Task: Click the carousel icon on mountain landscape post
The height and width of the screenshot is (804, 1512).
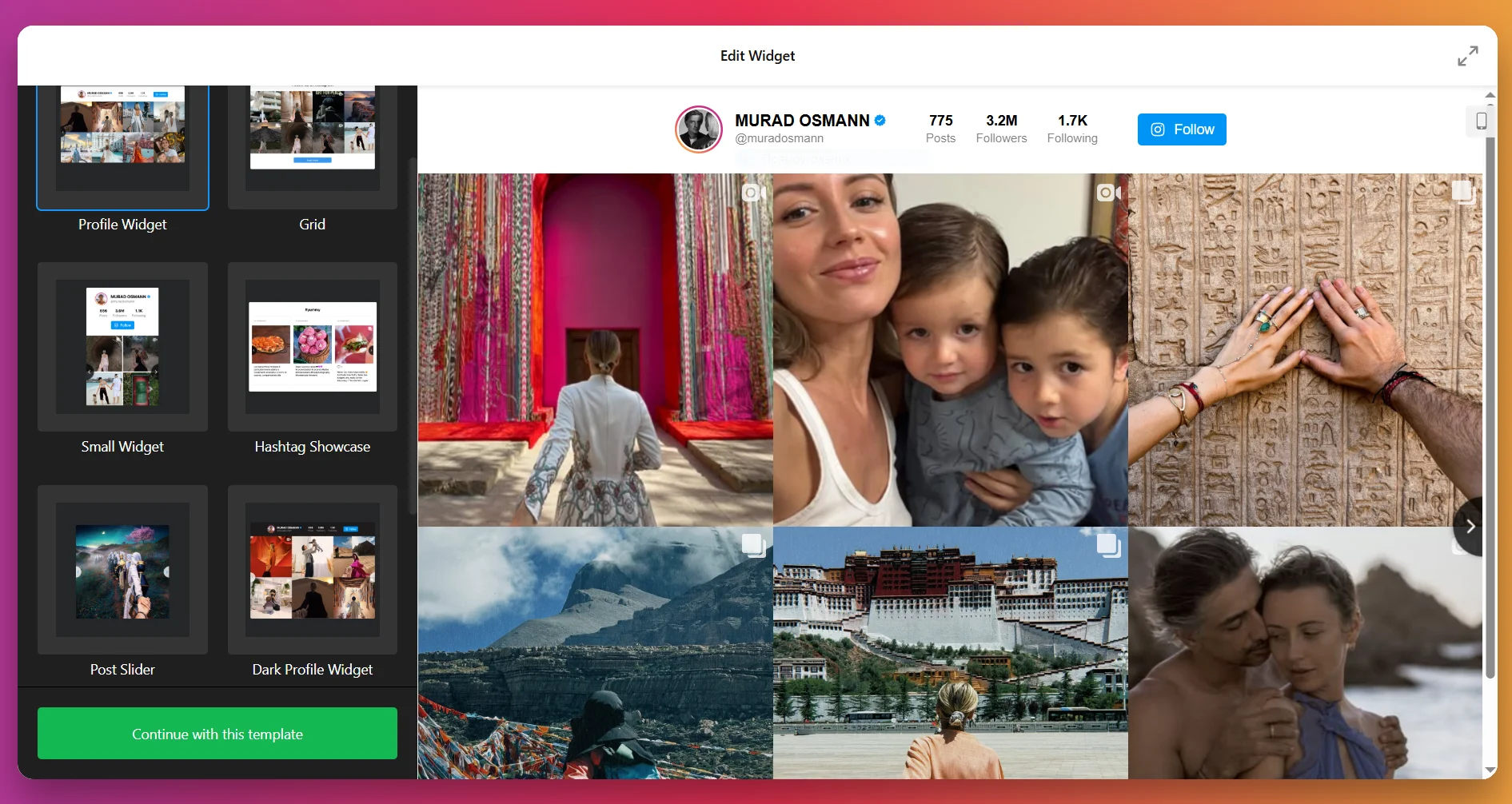Action: 753,545
